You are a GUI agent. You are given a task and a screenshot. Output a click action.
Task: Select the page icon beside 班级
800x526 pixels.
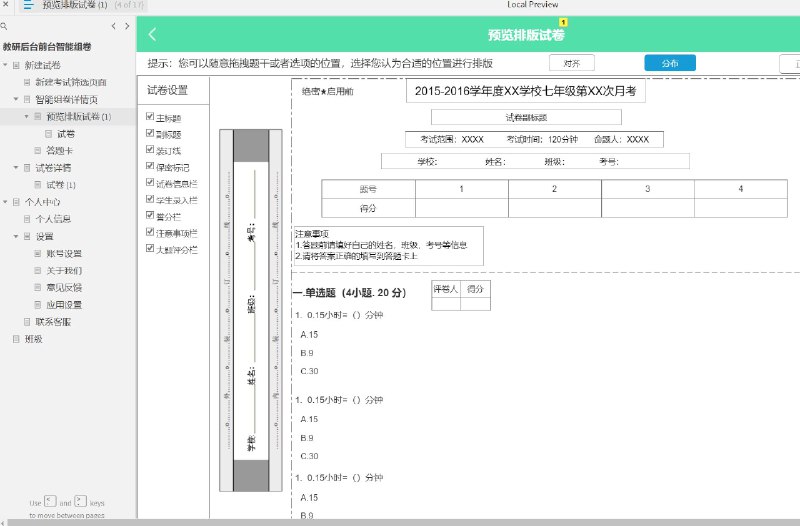16,339
